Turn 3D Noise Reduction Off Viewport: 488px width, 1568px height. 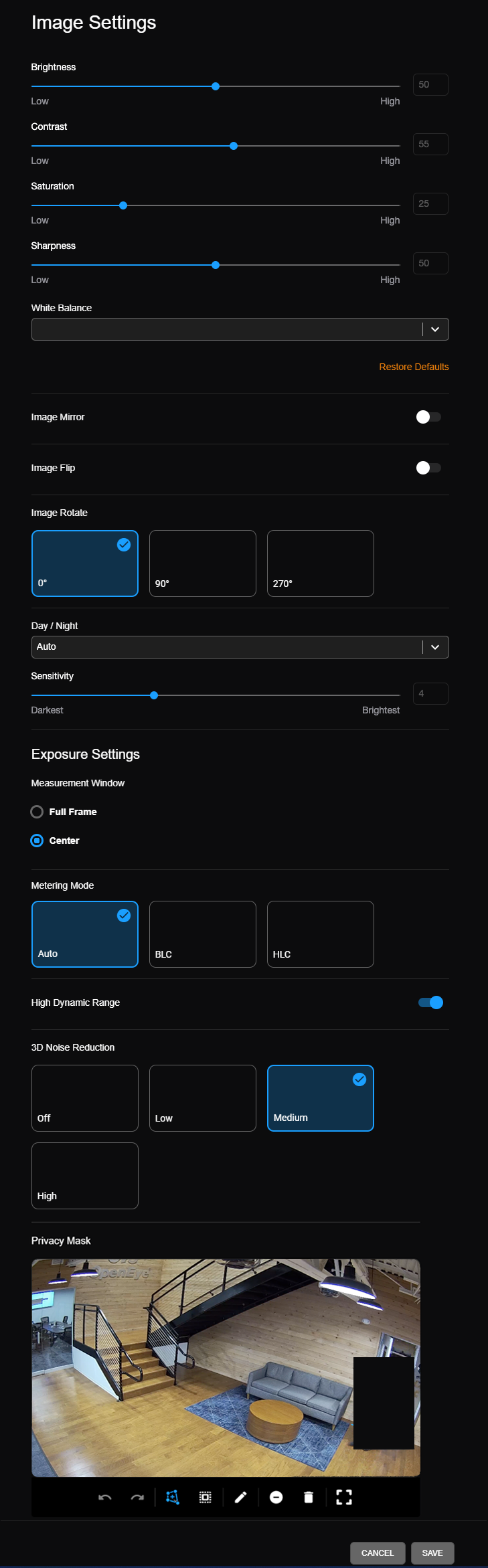point(85,1098)
